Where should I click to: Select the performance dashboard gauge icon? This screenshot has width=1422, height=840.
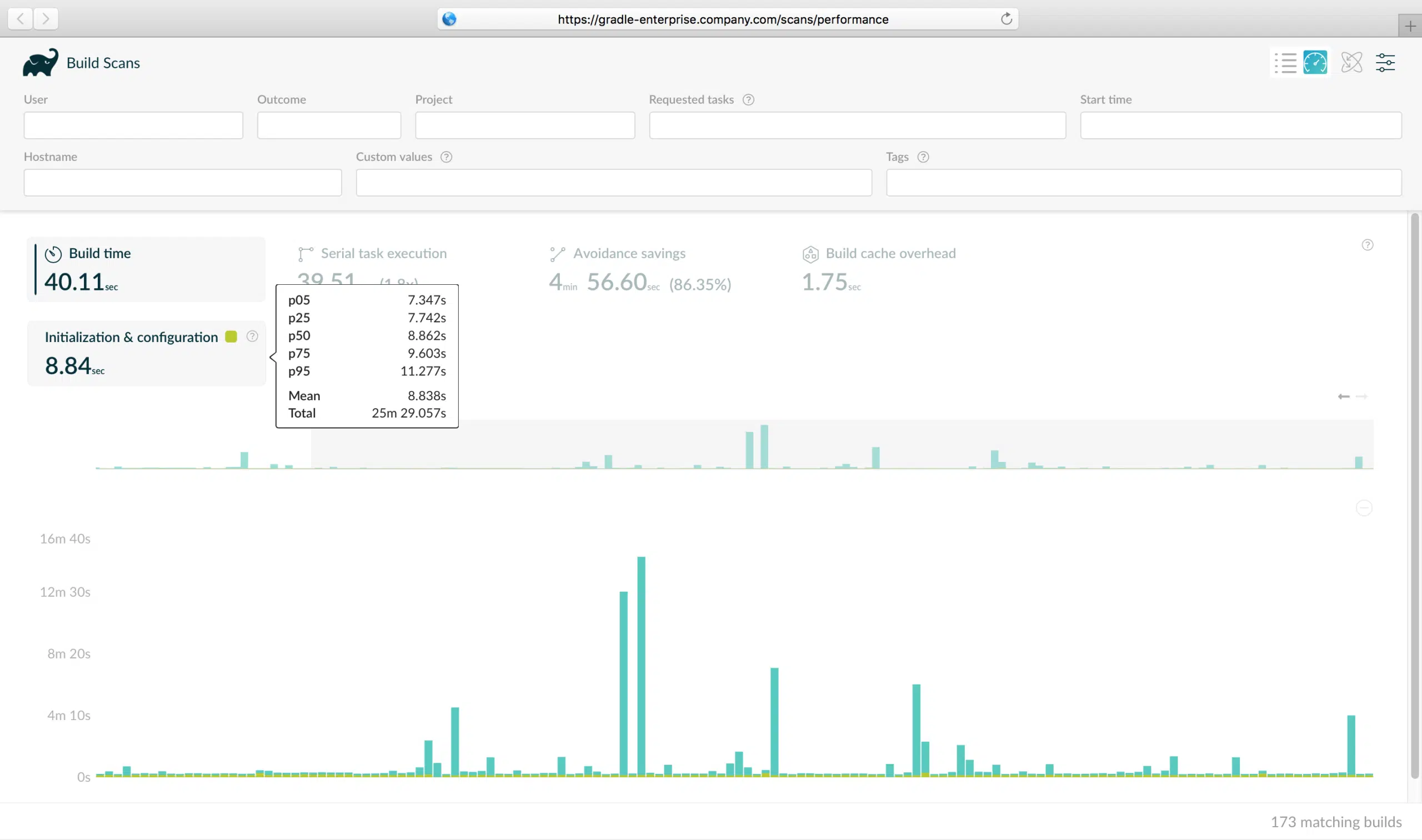1315,62
